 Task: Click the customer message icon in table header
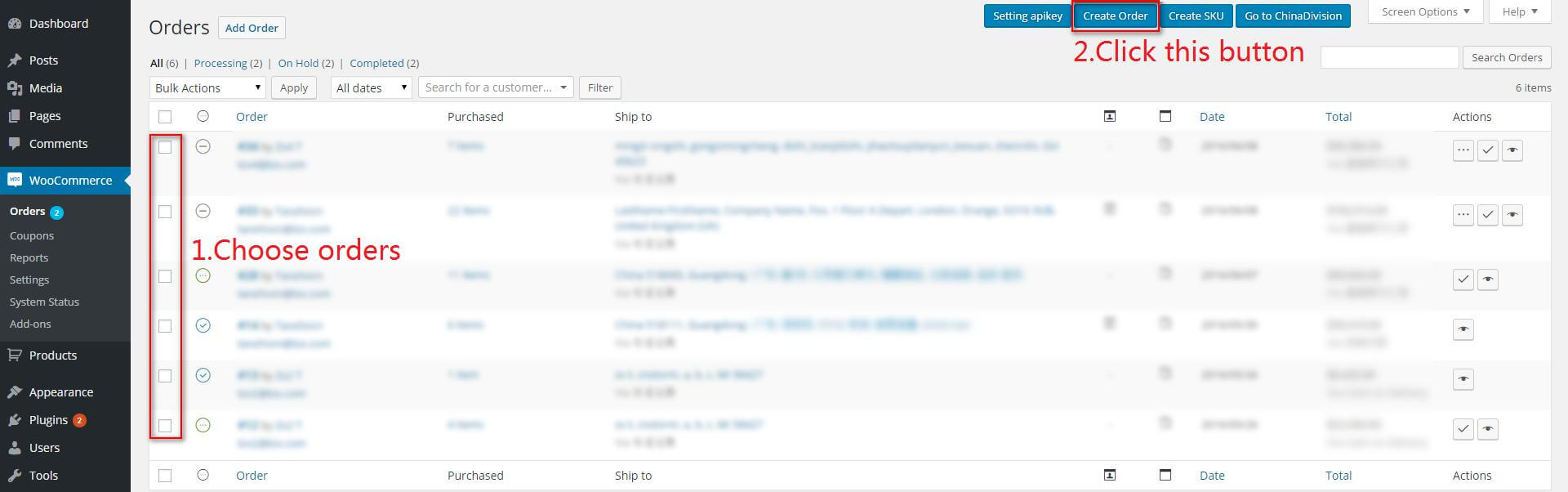click(1109, 117)
